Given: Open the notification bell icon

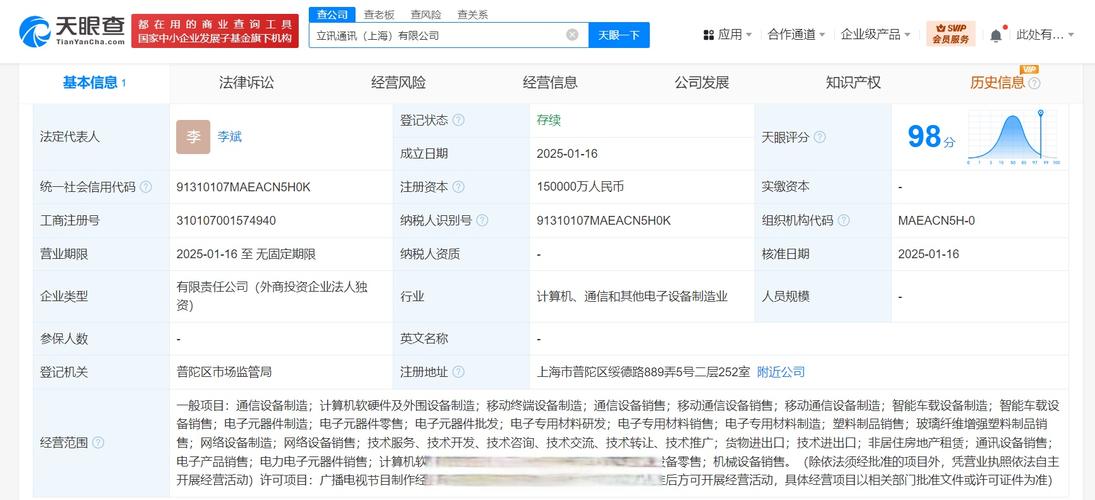Looking at the screenshot, I should pyautogui.click(x=996, y=34).
